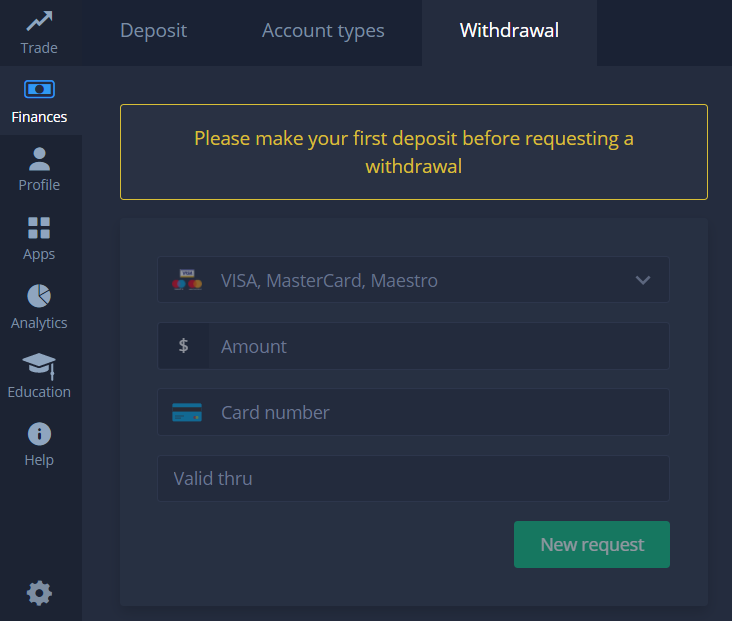The width and height of the screenshot is (732, 621).
Task: Click the blue credit card icon
Action: pos(187,412)
